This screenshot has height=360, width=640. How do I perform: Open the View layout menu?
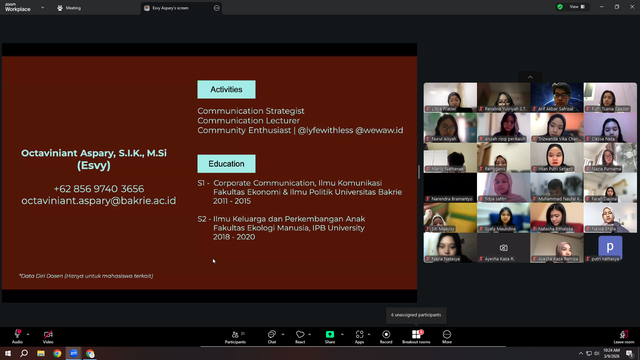[x=577, y=7]
